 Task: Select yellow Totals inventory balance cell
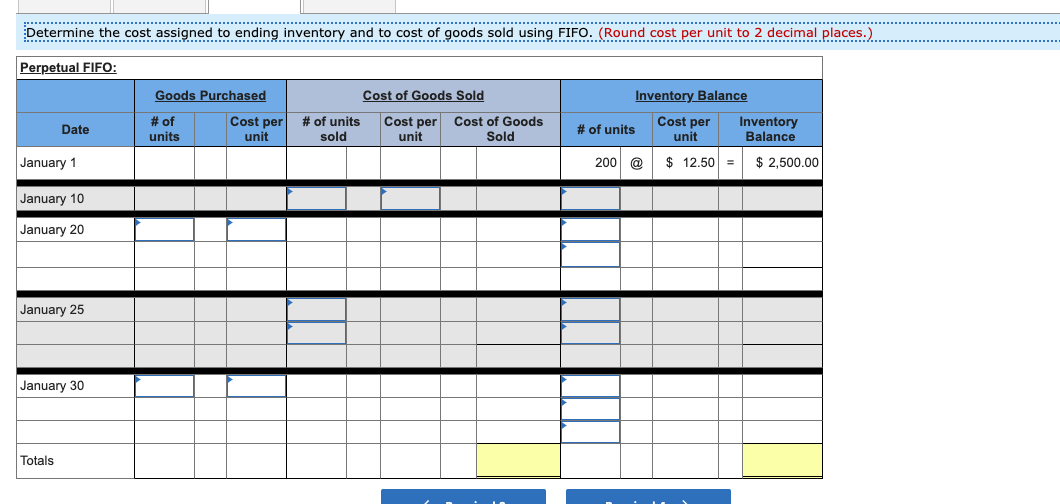(x=782, y=460)
